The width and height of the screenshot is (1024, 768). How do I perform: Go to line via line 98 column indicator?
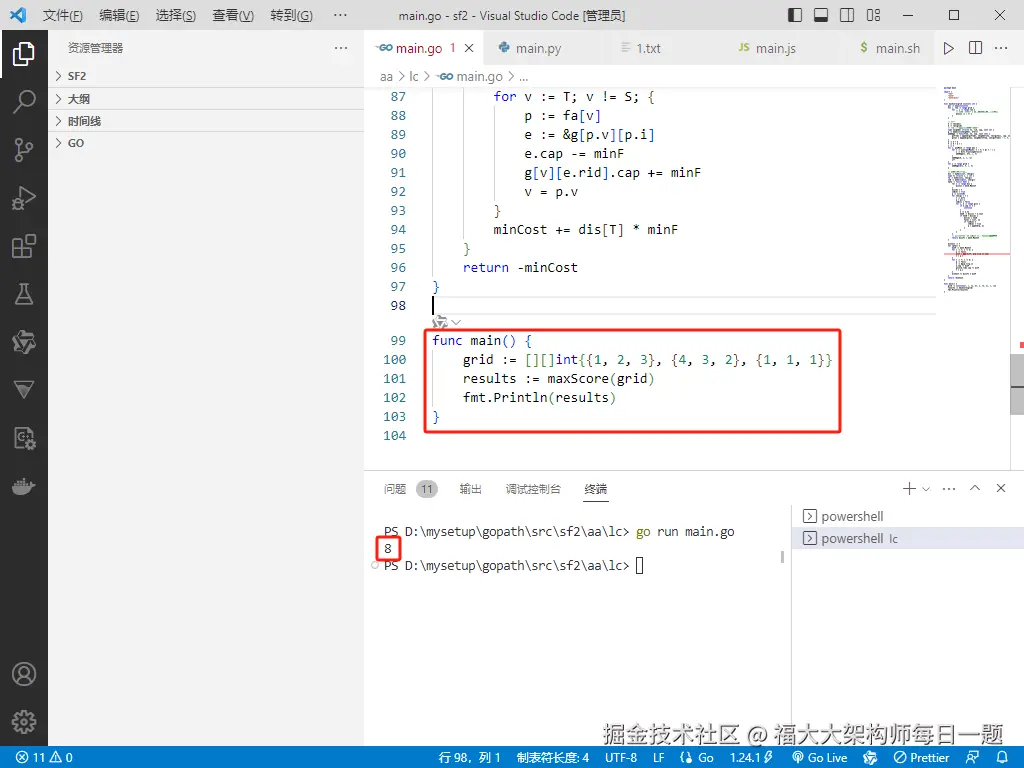click(469, 758)
